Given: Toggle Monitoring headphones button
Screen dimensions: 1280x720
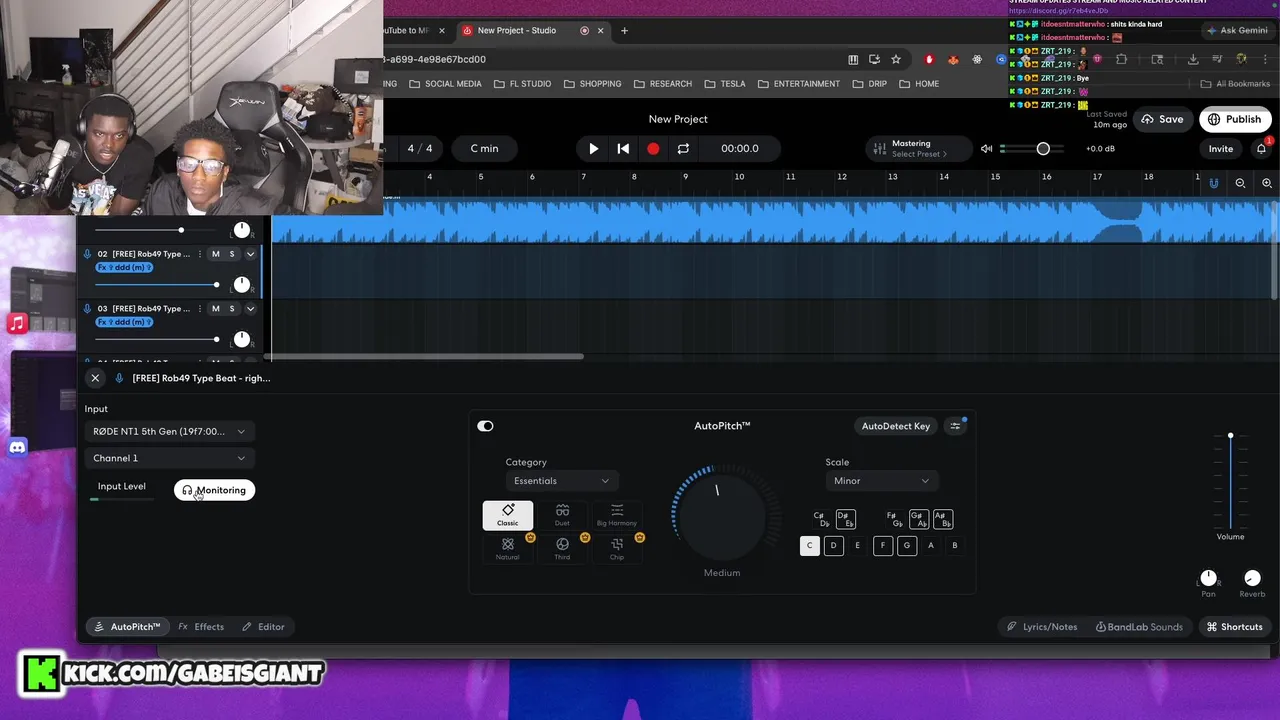Looking at the screenshot, I should (x=214, y=490).
